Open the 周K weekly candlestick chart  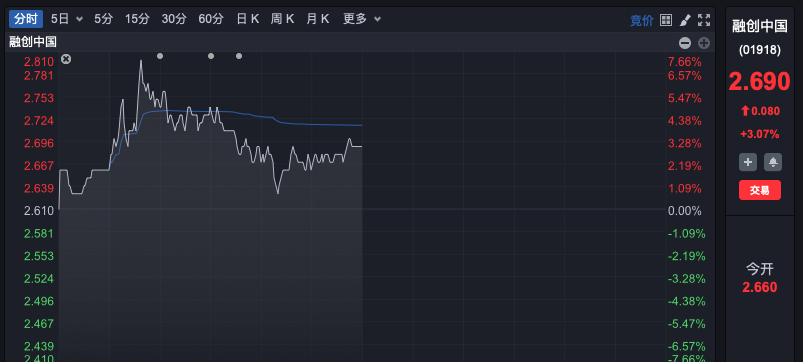pos(282,19)
